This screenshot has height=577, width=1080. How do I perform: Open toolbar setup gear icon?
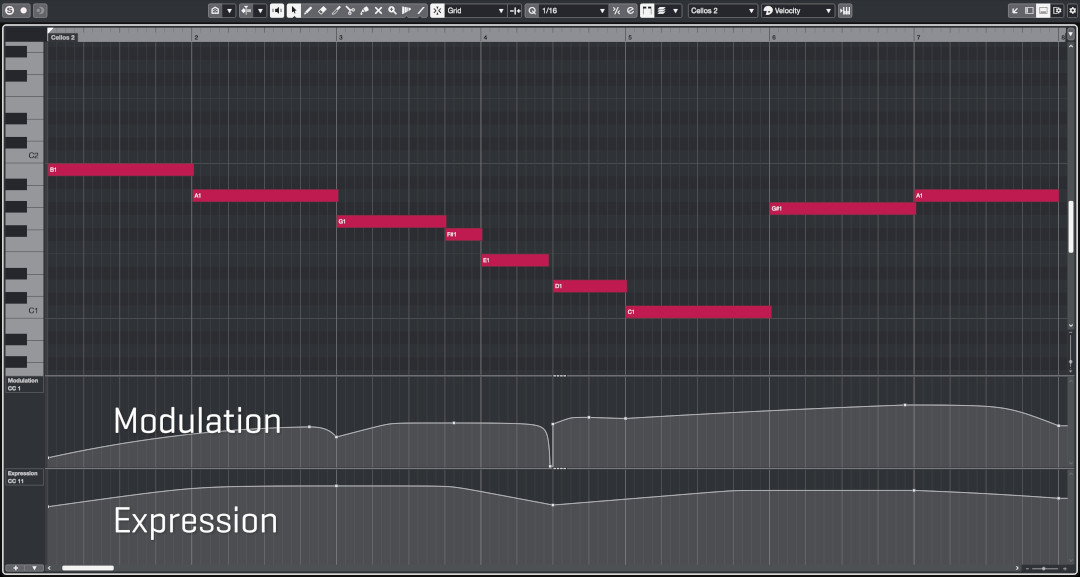point(1070,11)
